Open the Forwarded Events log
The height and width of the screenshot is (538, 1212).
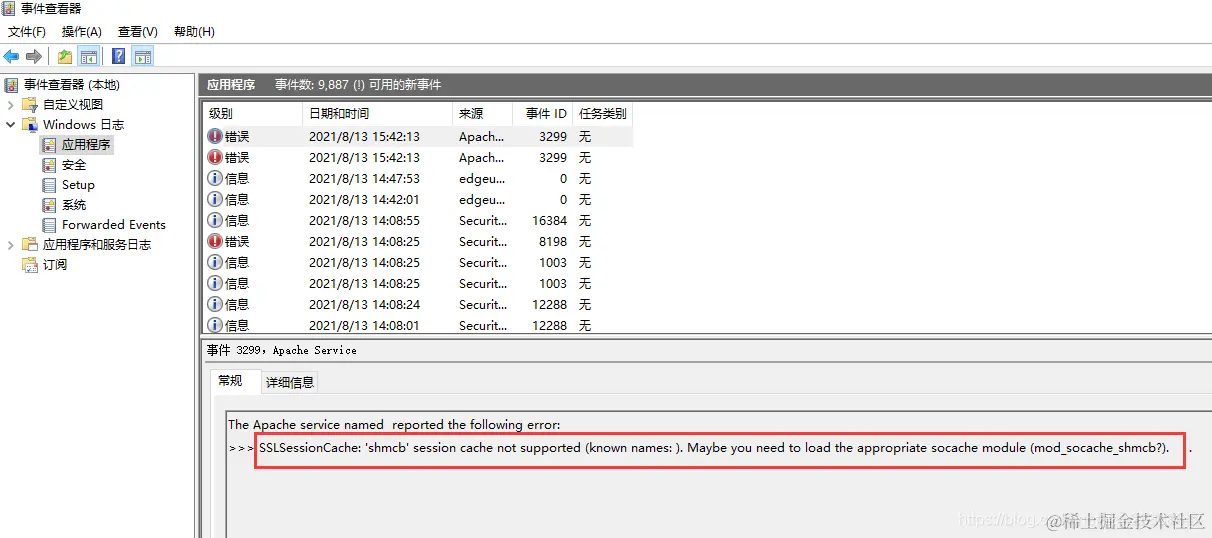click(114, 225)
